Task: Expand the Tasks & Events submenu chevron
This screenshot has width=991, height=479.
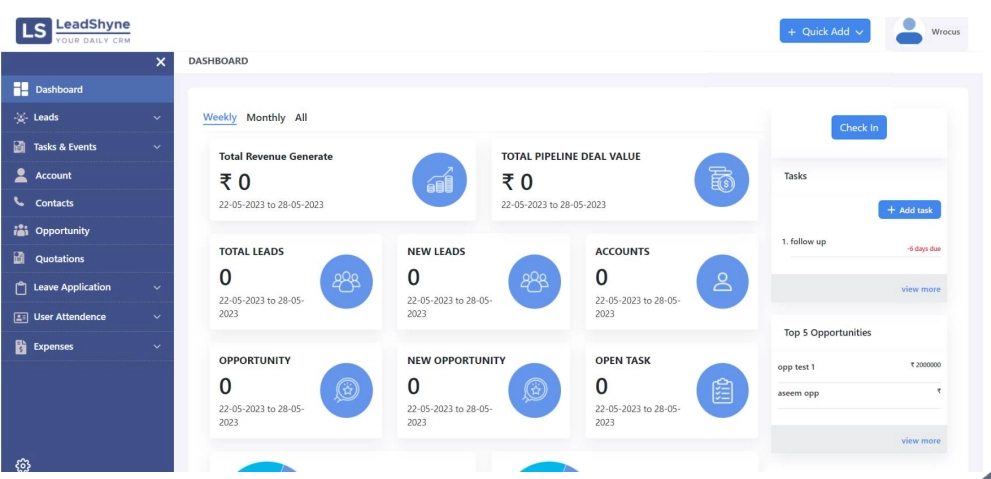Action: [157, 147]
